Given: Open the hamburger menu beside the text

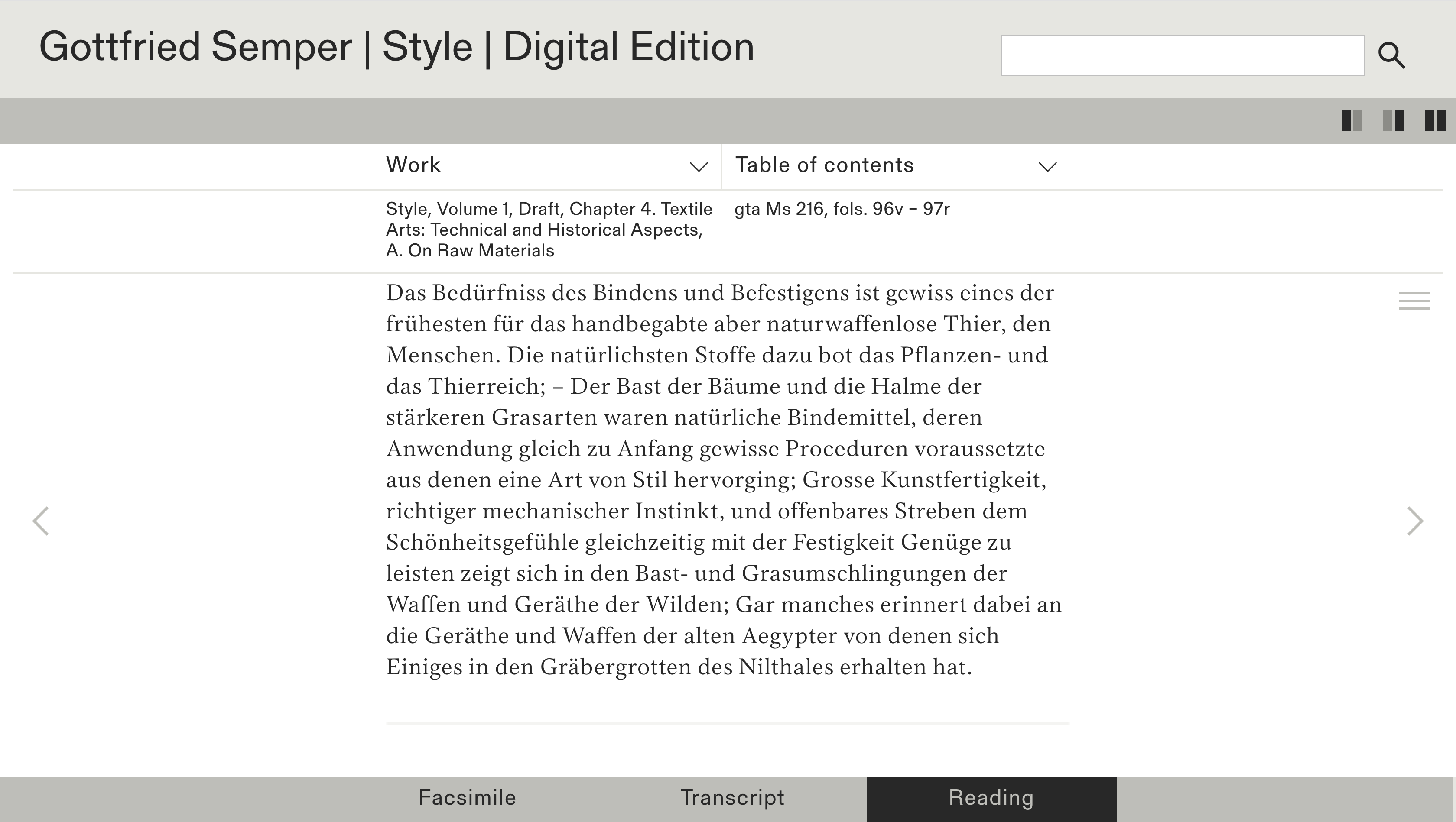Looking at the screenshot, I should [1414, 301].
